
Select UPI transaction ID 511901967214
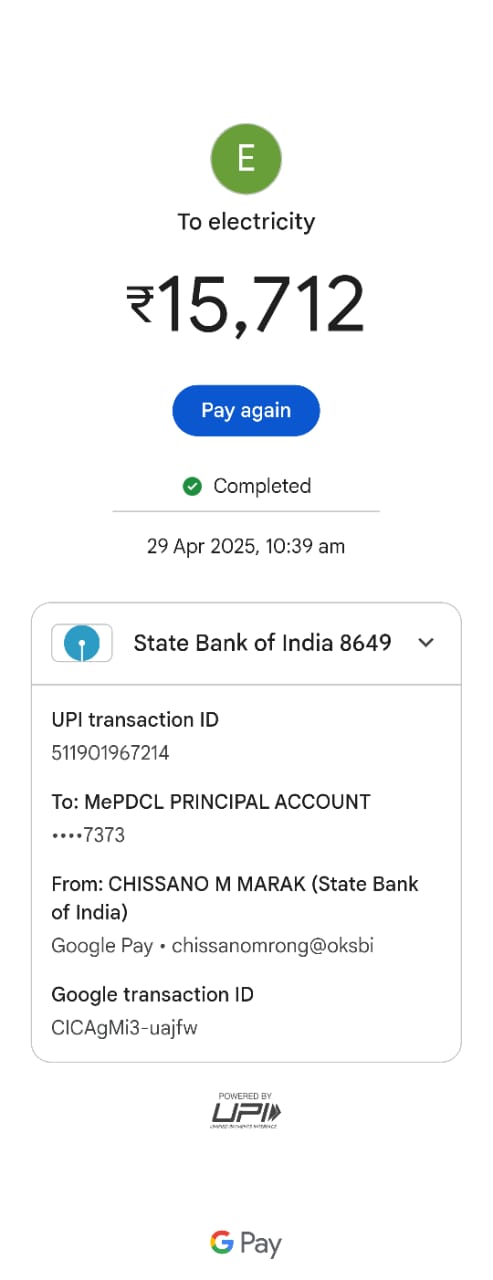point(110,753)
